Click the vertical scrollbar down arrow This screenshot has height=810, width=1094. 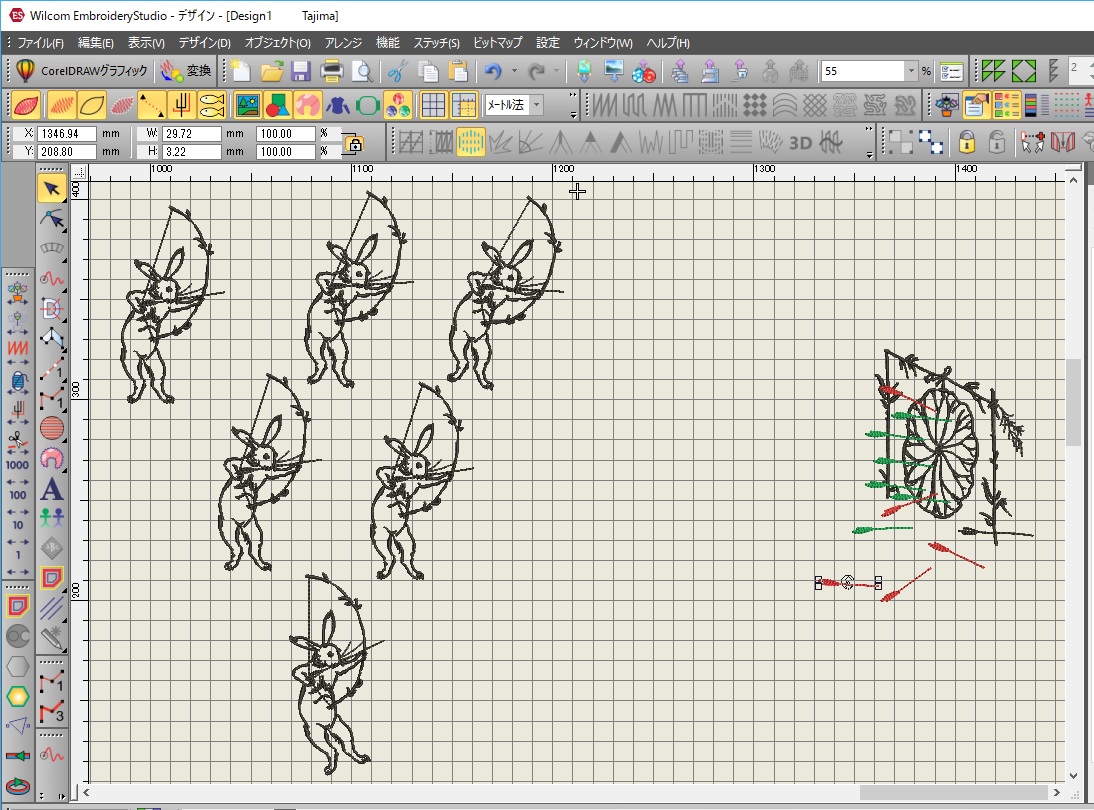[1073, 775]
